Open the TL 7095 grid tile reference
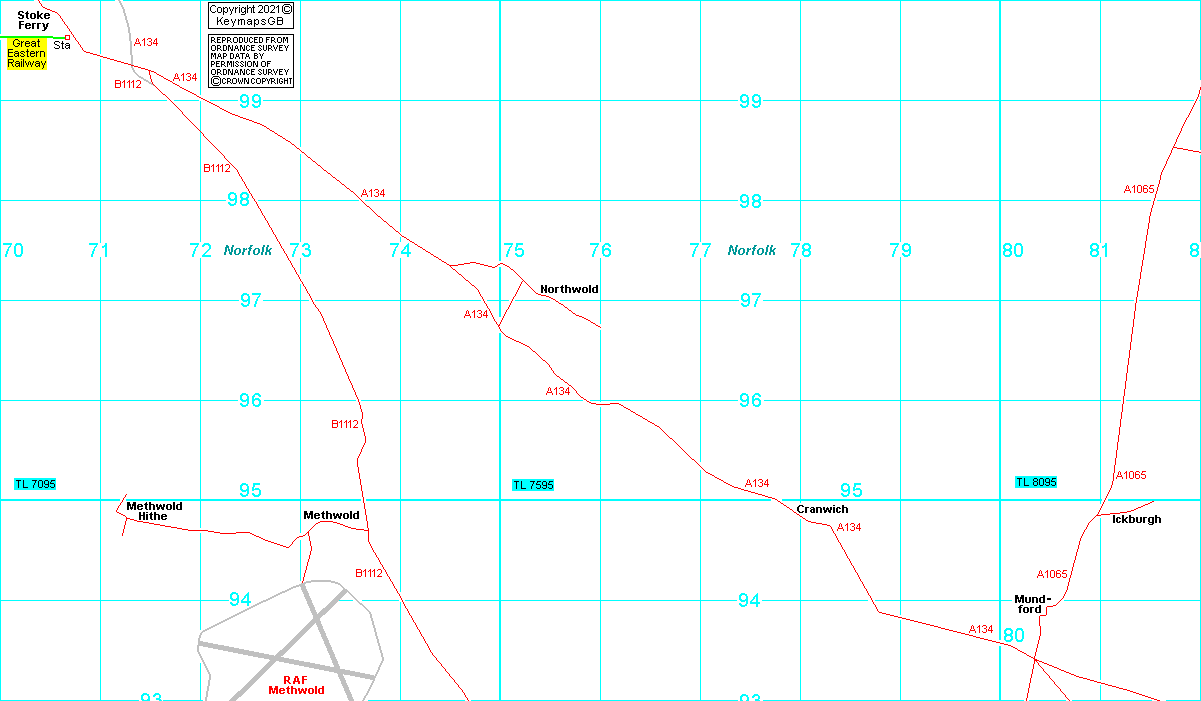This screenshot has width=1201, height=701. point(35,484)
